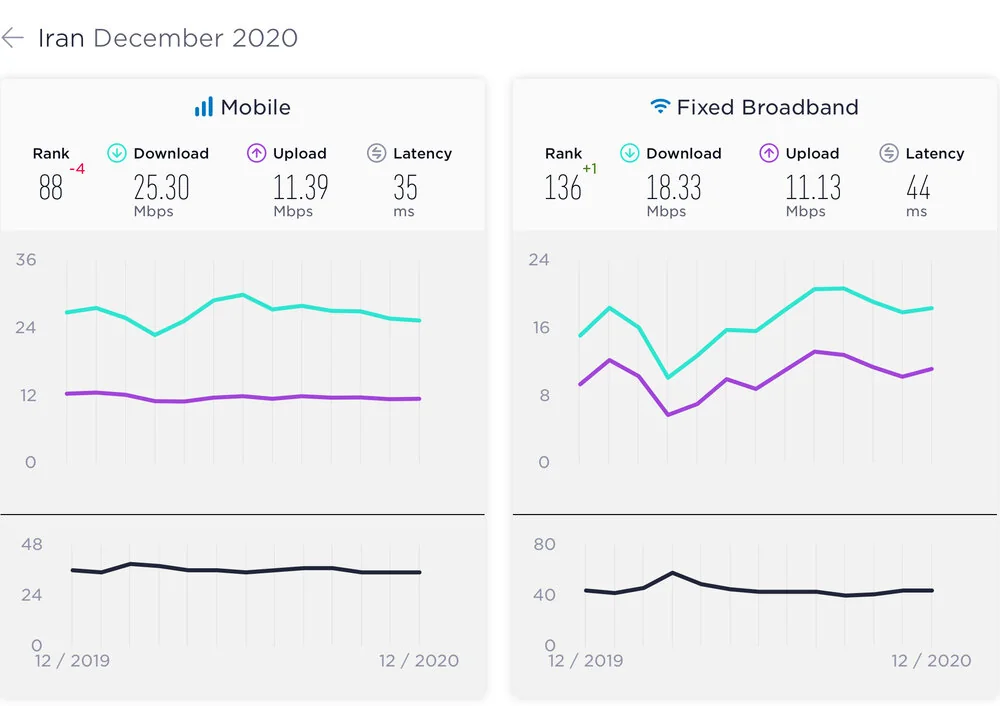The image size is (1000, 706).
Task: Click the Mobile signal bars icon
Action: coord(204,107)
